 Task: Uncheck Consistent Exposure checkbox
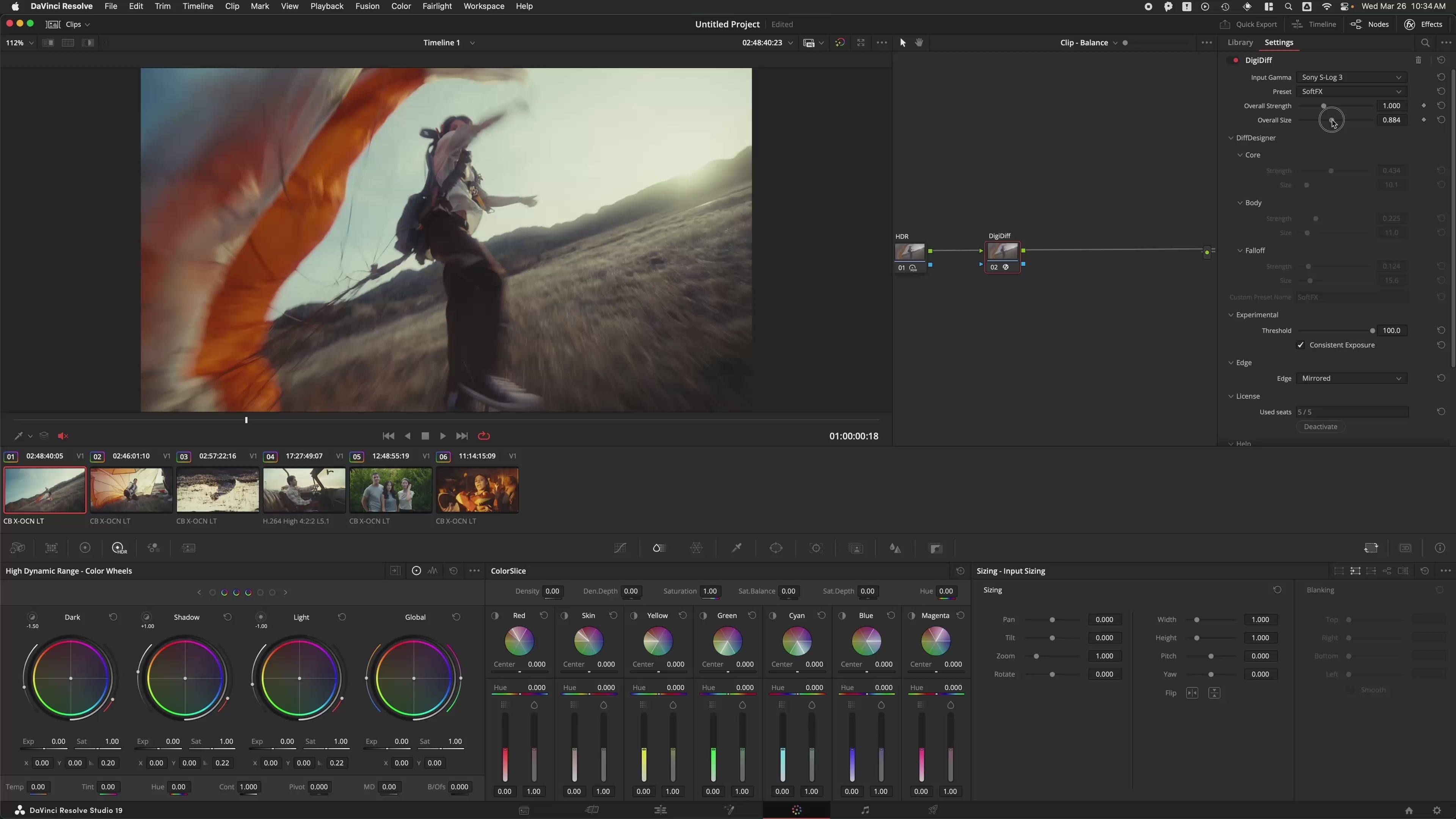(x=1301, y=345)
